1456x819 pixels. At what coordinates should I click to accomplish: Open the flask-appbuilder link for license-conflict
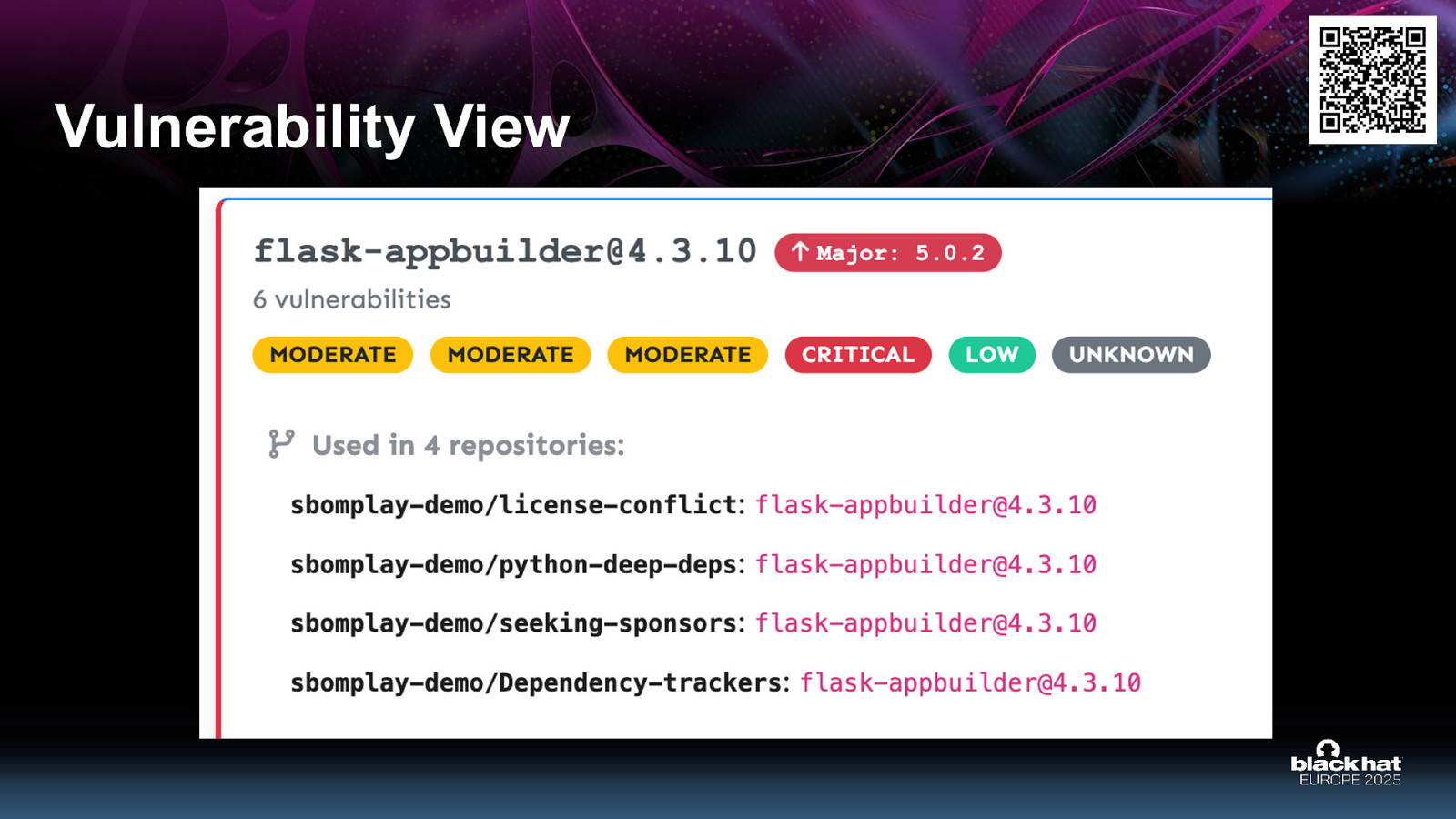(x=925, y=505)
